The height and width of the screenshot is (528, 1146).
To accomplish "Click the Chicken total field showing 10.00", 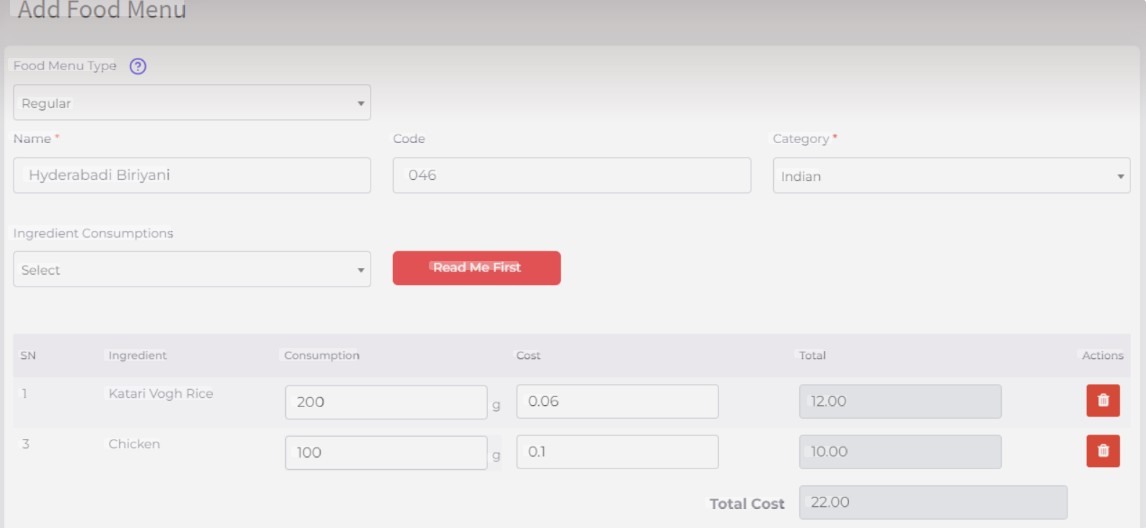I will click(900, 451).
